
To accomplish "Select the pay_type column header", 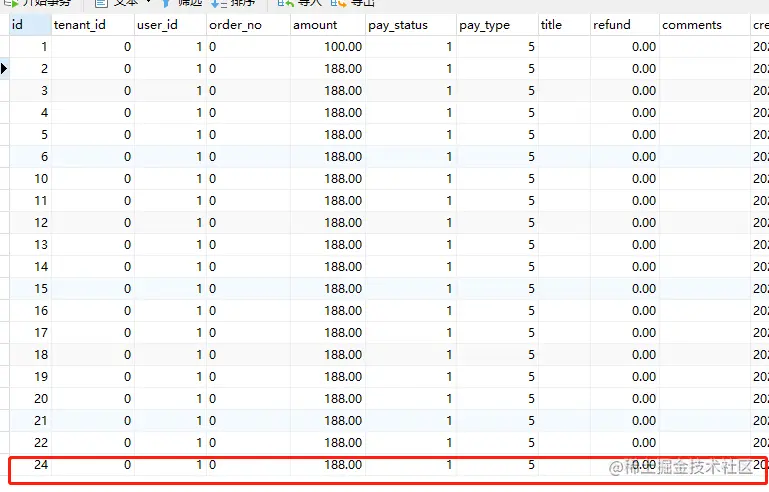I will (x=497, y=25).
